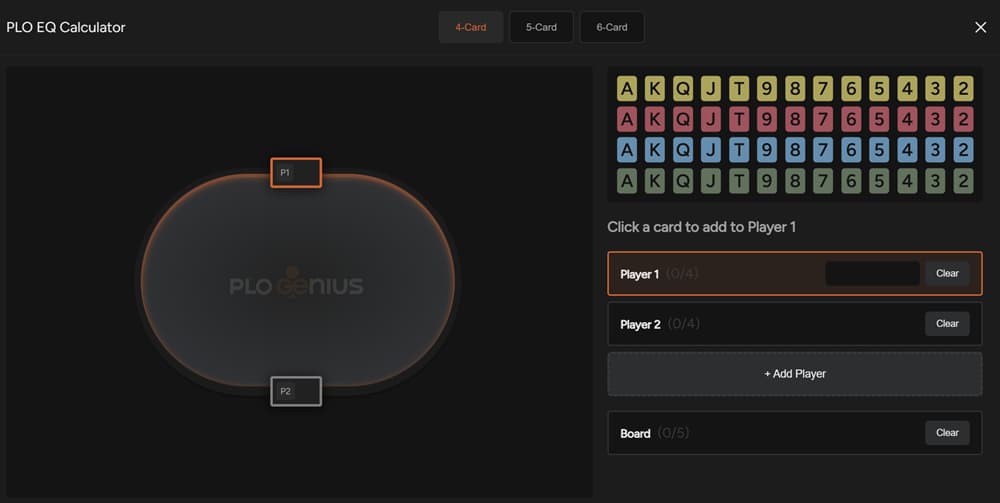Click the yellow Ten card
Image resolution: width=1000 pixels, height=503 pixels.
click(x=739, y=89)
